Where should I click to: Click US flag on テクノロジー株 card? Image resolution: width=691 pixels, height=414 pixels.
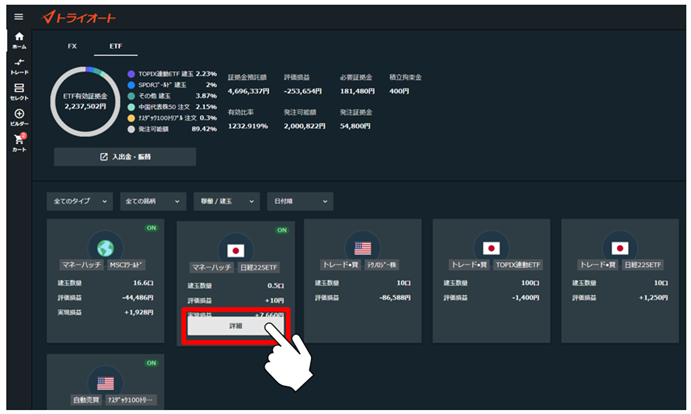(x=363, y=248)
